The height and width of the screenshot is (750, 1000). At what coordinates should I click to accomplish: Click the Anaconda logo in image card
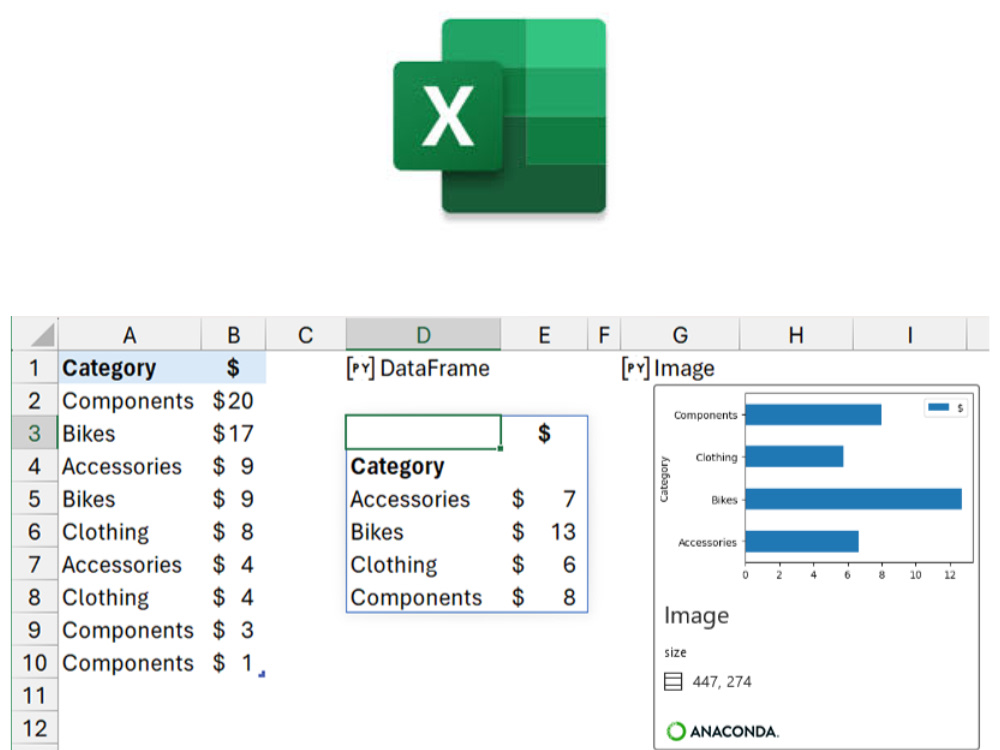tap(722, 731)
